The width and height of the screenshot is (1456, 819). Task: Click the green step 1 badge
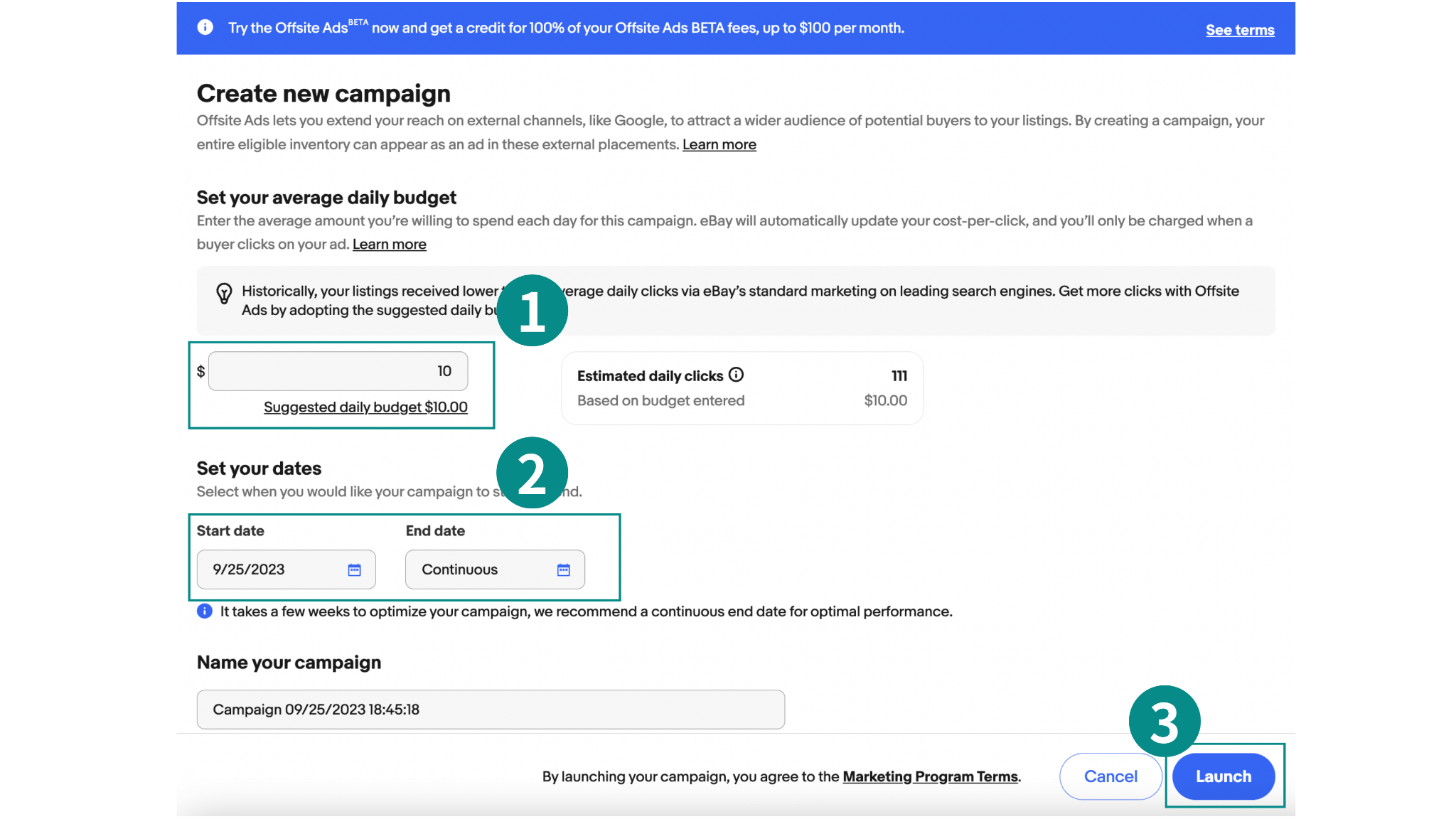[x=532, y=311]
